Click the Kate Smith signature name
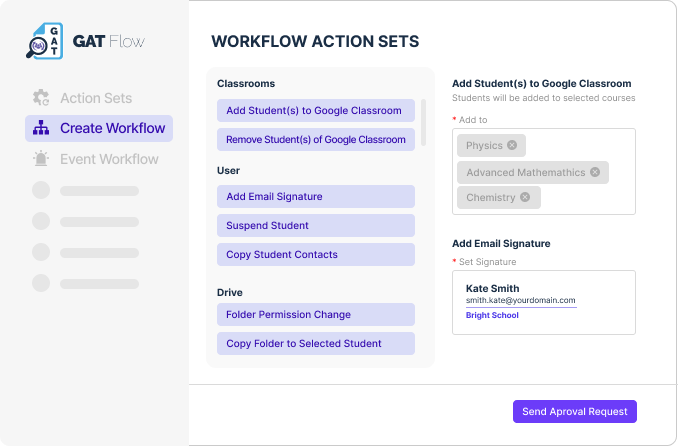The width and height of the screenshot is (678, 446). pyautogui.click(x=493, y=289)
